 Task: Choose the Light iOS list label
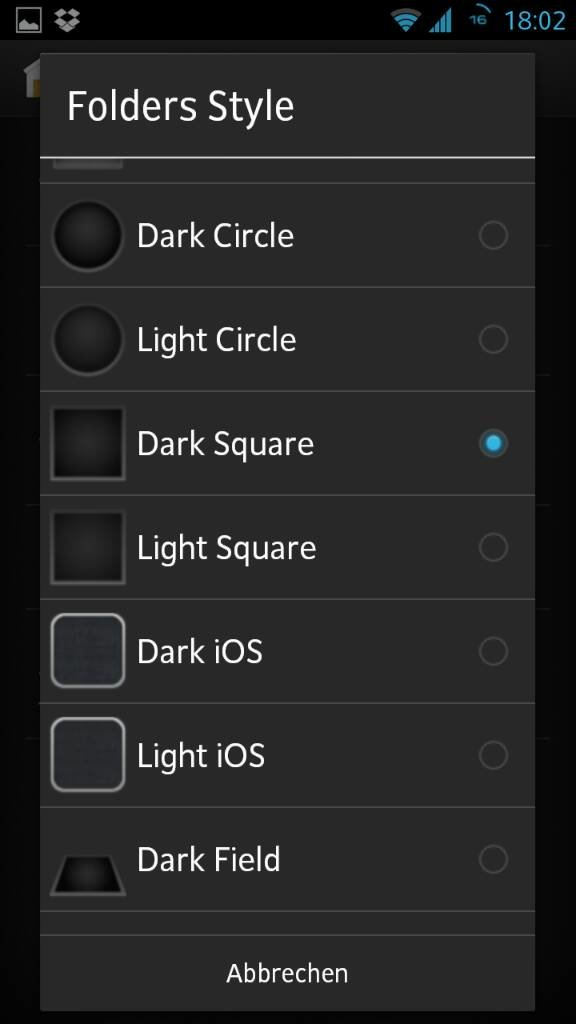coord(201,756)
